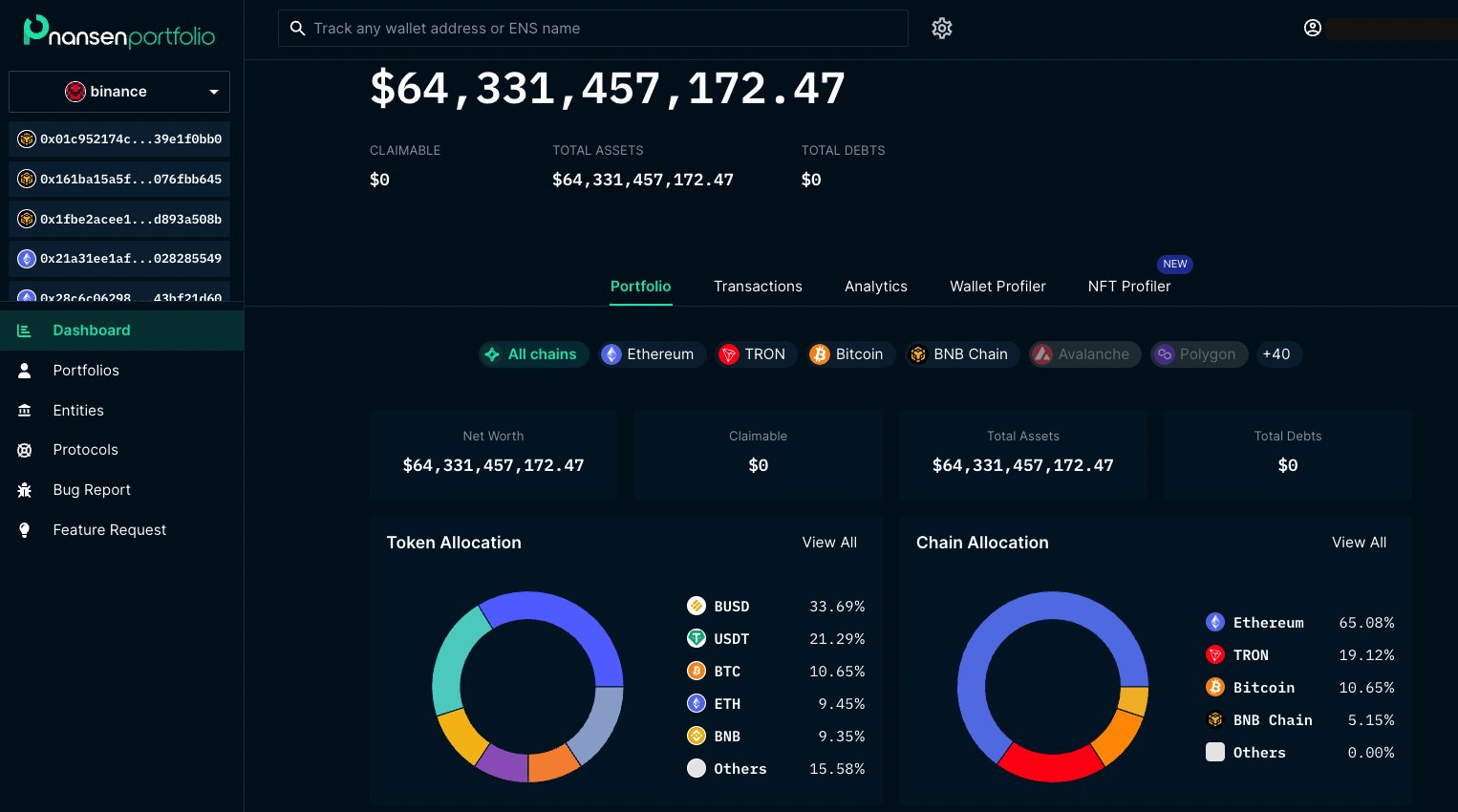This screenshot has width=1458, height=812.
Task: Click Ethereum icon of wallet 0x21a31ee1af
Action: [27, 259]
